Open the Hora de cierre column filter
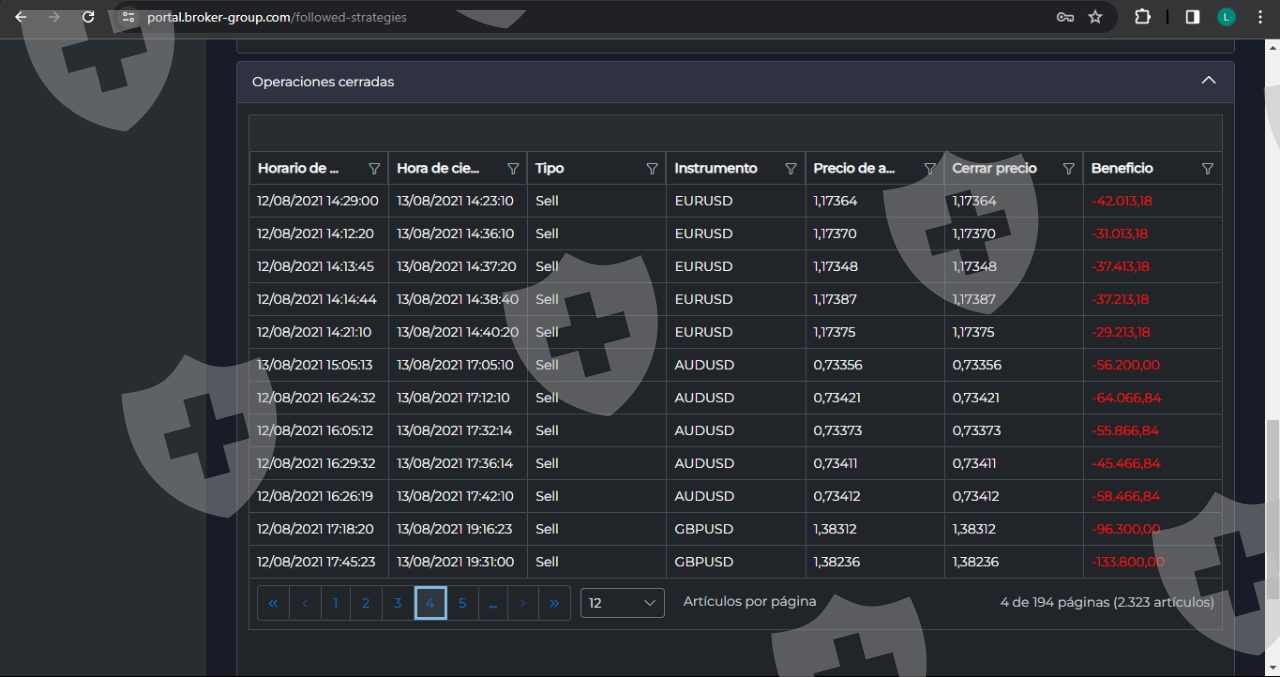Viewport: 1280px width, 677px height. pyautogui.click(x=513, y=169)
